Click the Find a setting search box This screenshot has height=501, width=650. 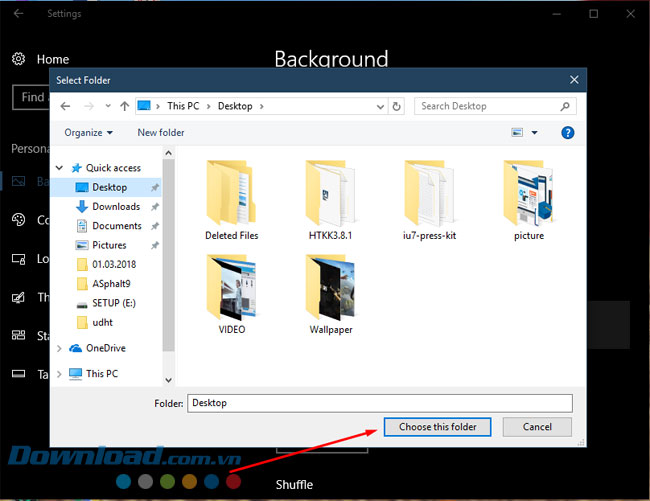[x=31, y=97]
